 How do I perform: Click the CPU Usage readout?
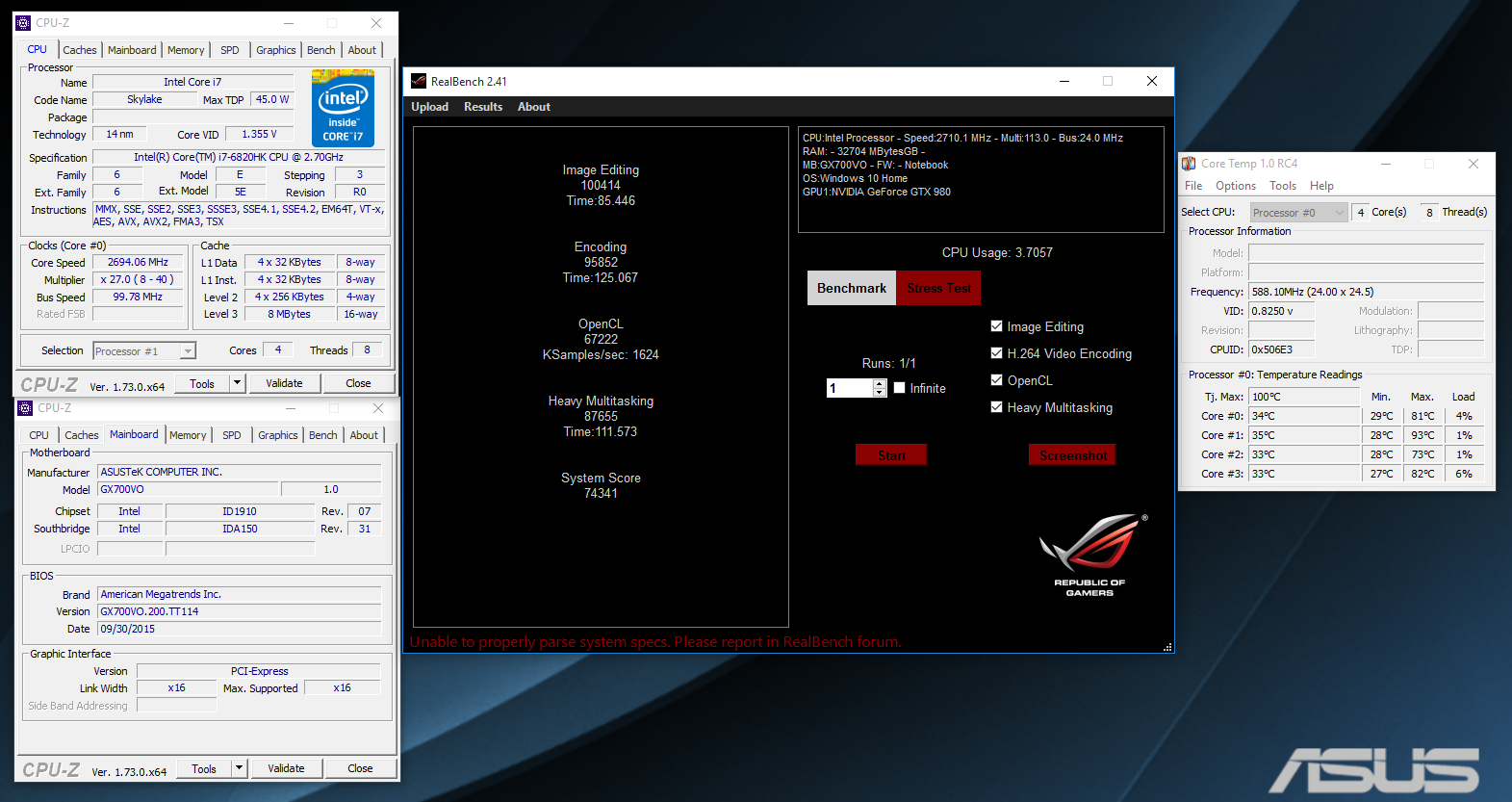click(997, 252)
